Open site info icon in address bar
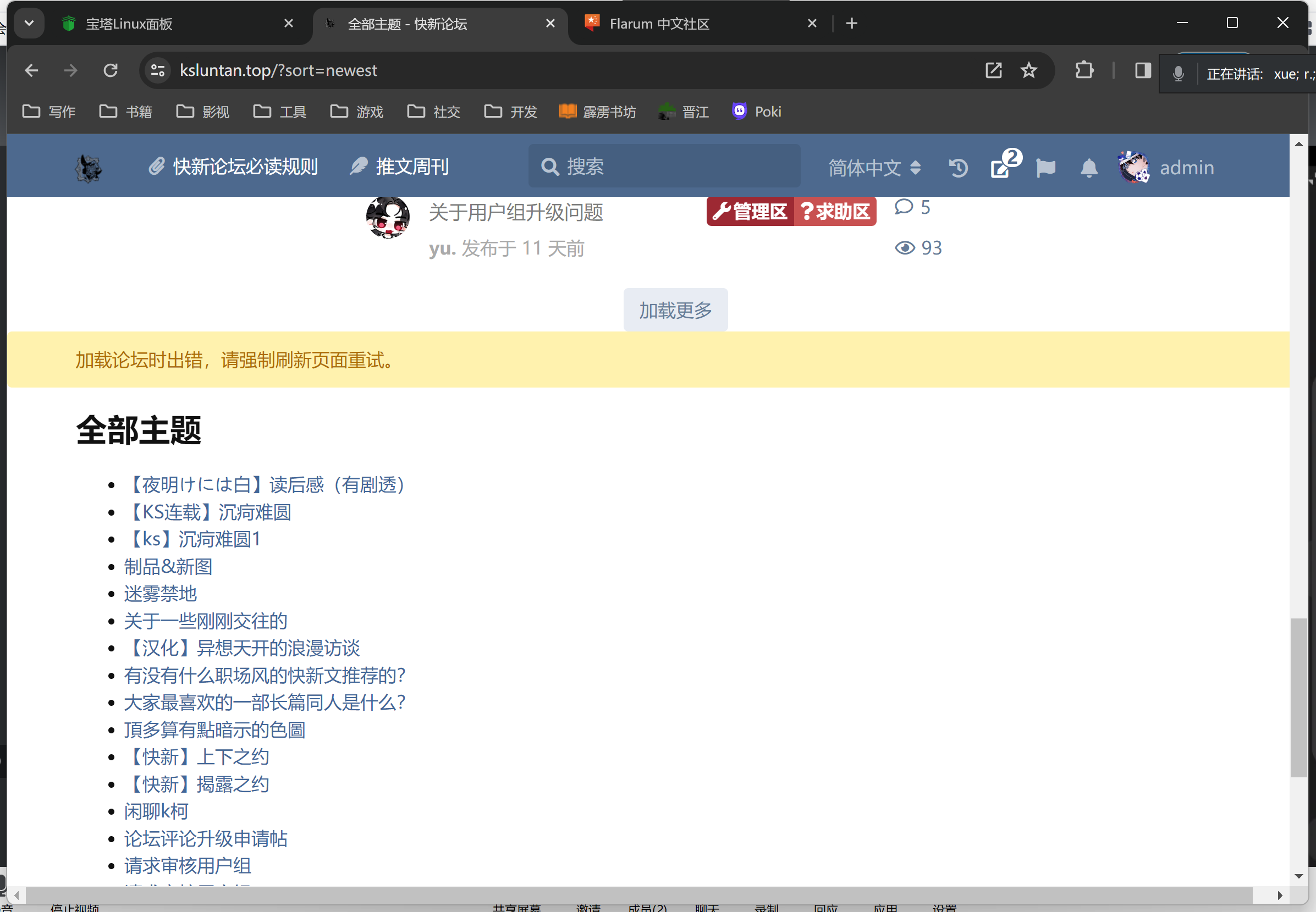This screenshot has width=1316, height=912. tap(158, 70)
